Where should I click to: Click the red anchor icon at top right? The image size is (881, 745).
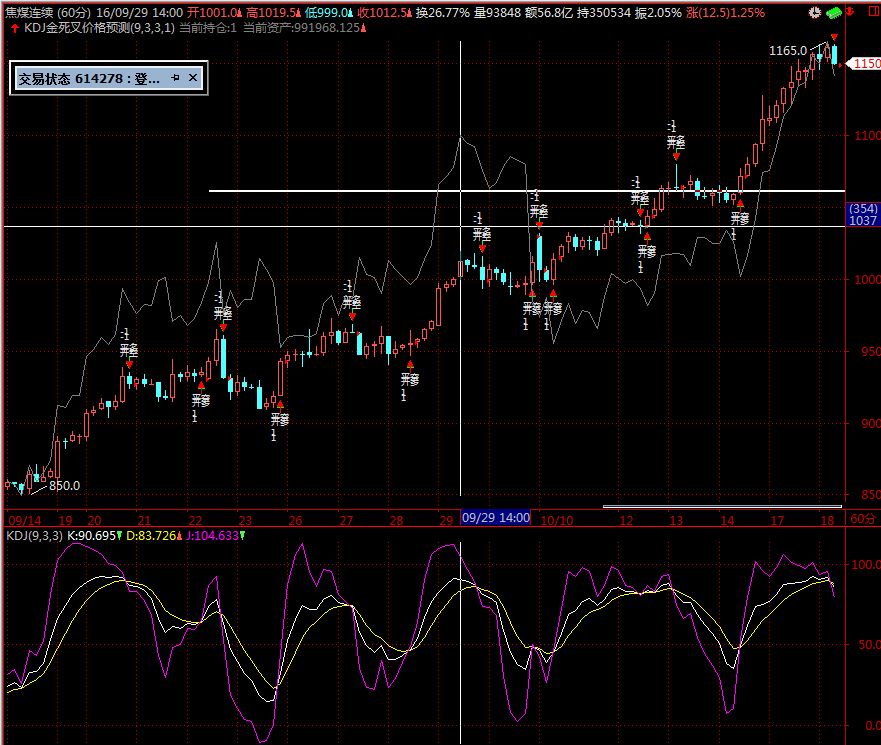(849, 12)
